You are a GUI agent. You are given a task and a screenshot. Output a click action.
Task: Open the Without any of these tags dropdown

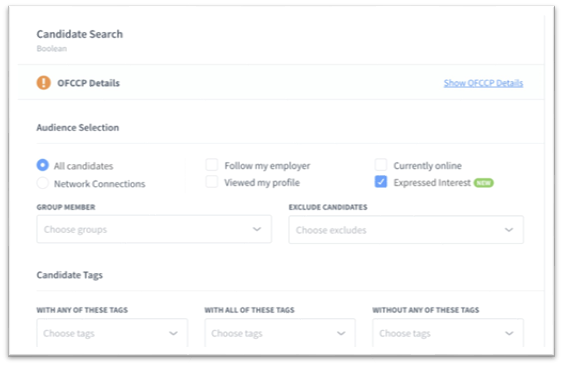[448, 333]
